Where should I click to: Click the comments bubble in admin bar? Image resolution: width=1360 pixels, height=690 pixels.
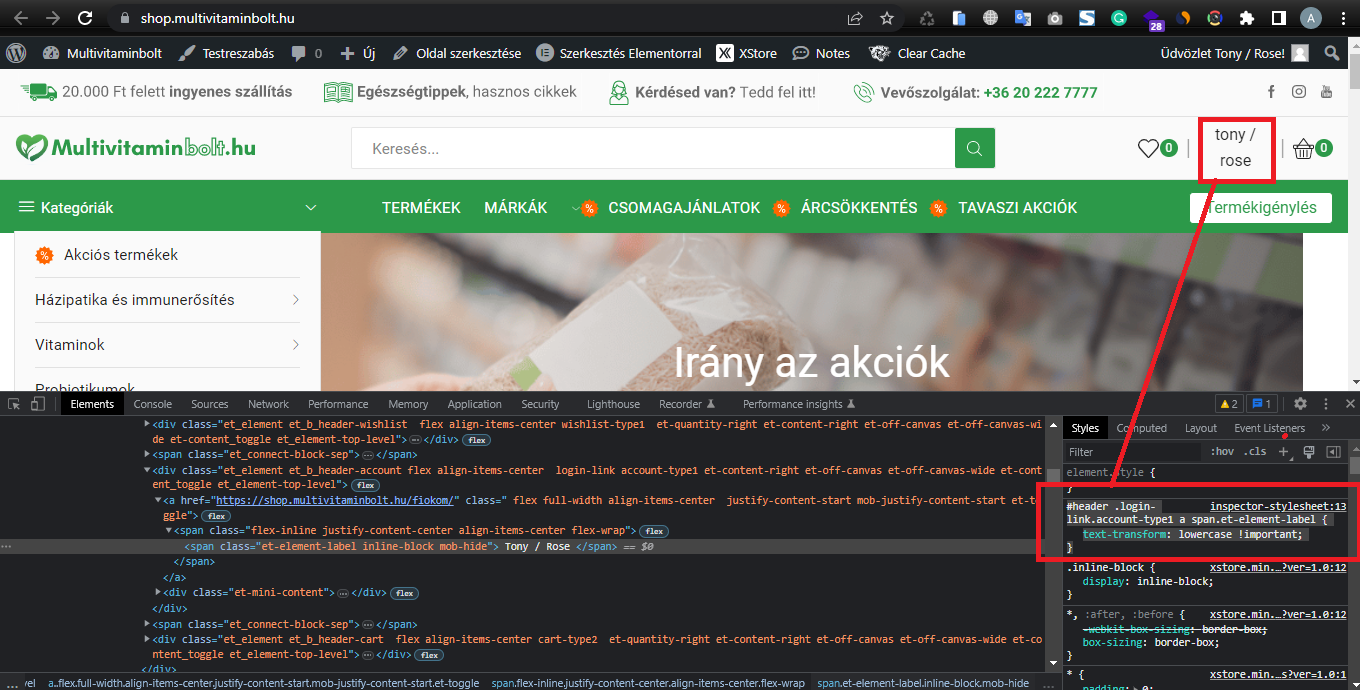coord(299,53)
